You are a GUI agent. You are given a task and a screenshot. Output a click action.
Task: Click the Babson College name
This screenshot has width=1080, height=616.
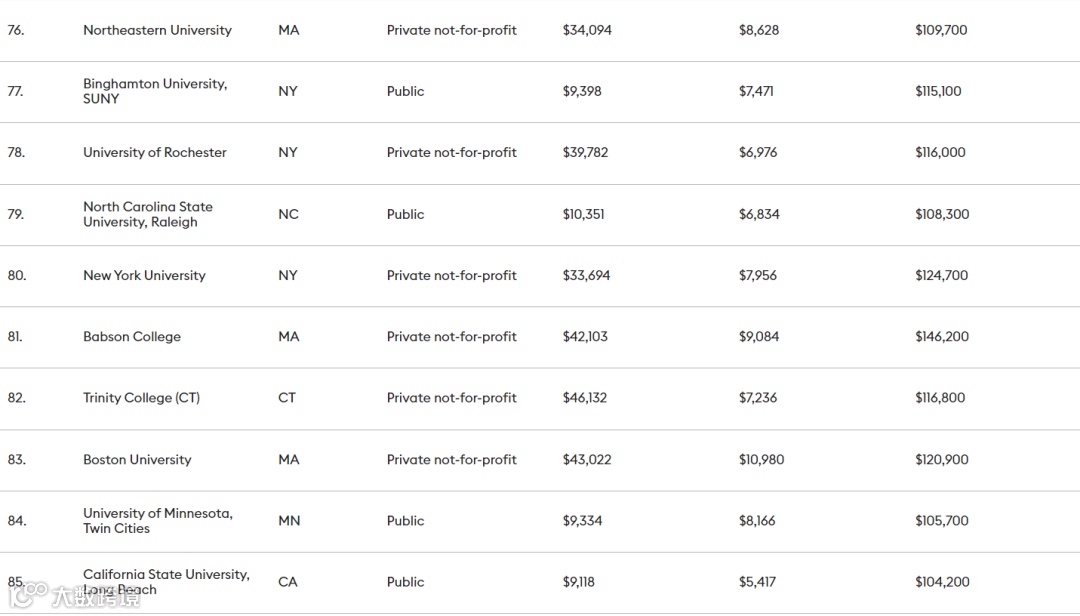(x=132, y=336)
